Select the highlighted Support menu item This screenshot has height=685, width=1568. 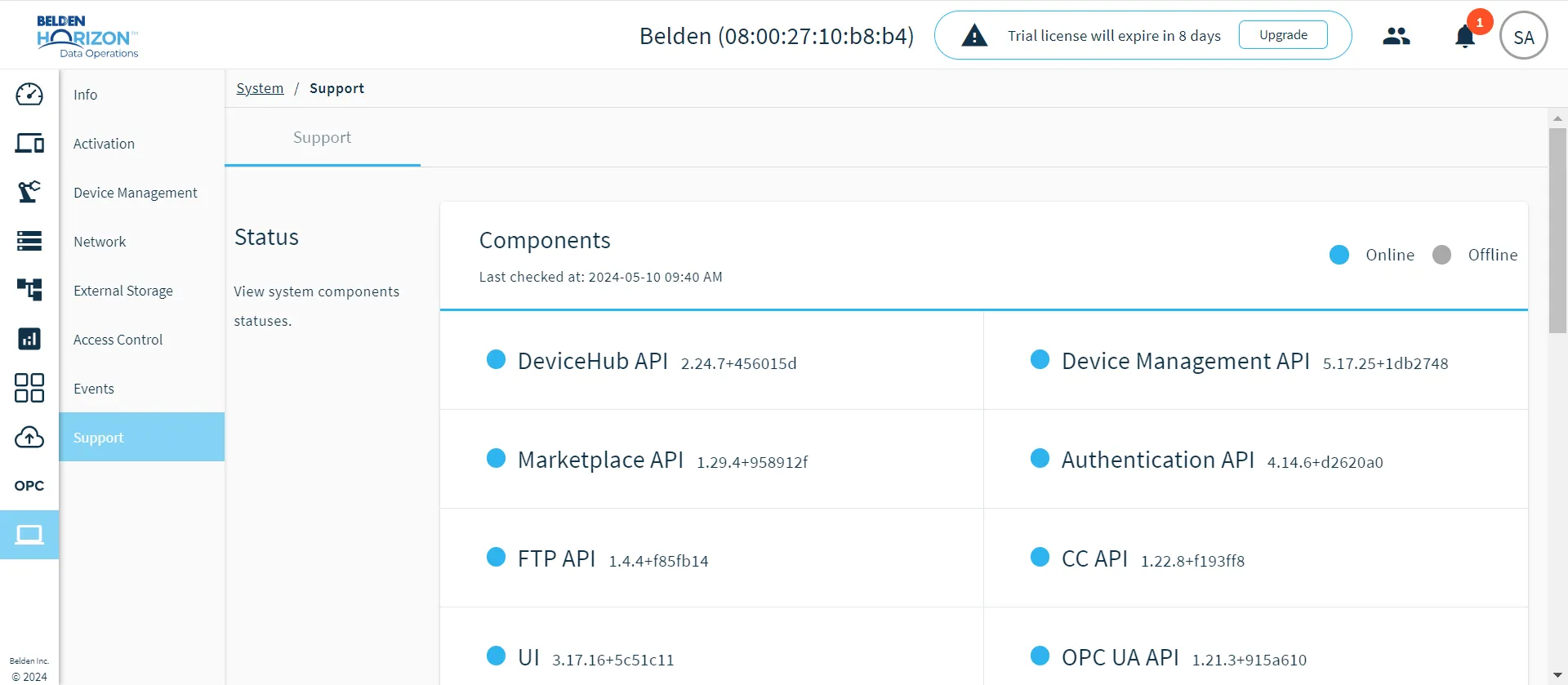click(x=142, y=437)
